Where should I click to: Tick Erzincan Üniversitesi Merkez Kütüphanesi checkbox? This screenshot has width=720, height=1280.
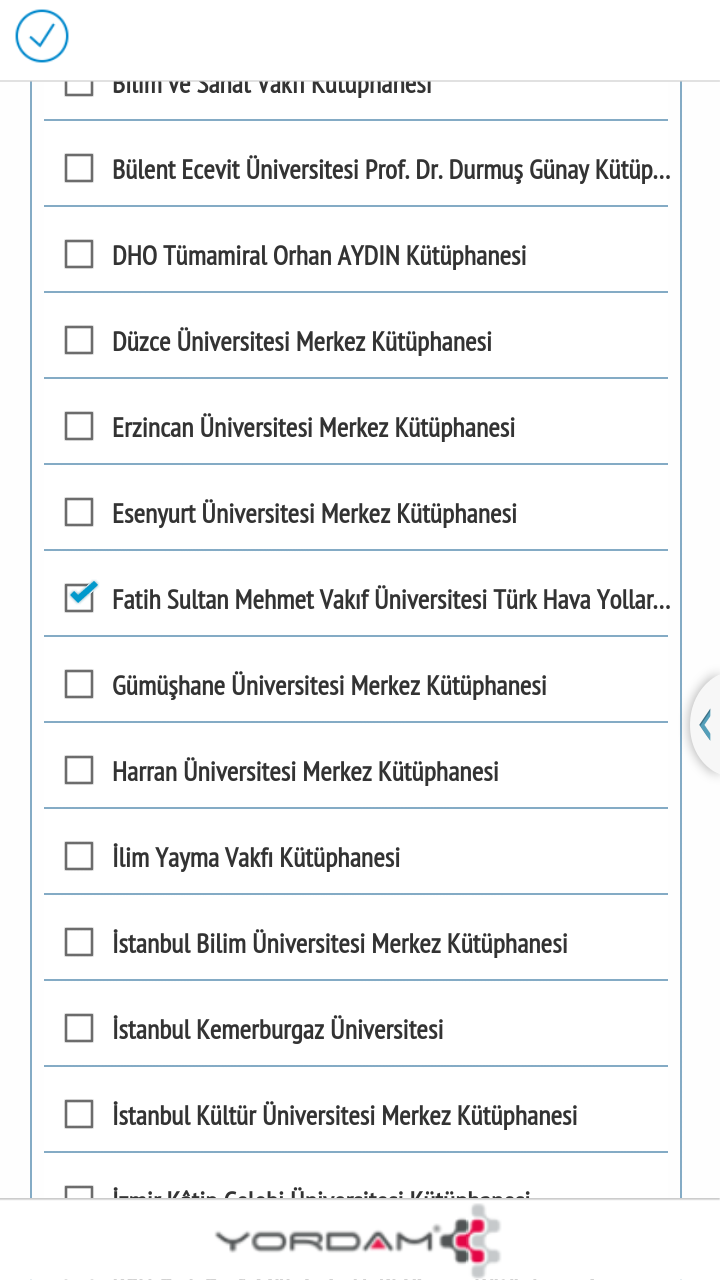pyautogui.click(x=79, y=427)
